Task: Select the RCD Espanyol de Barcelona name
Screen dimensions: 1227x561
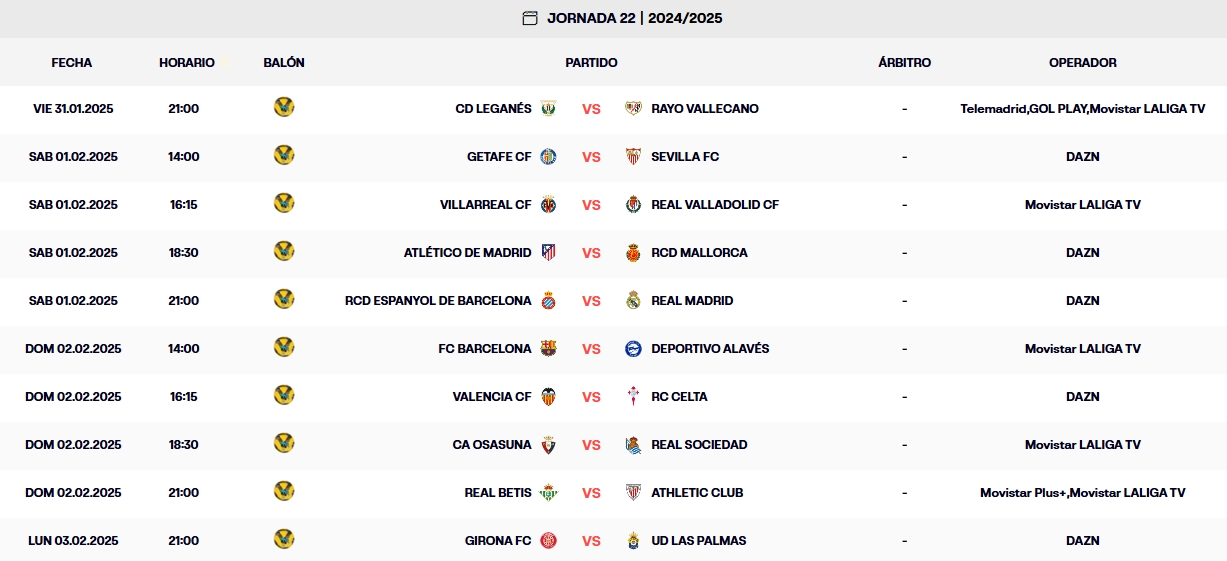Action: pyautogui.click(x=438, y=300)
